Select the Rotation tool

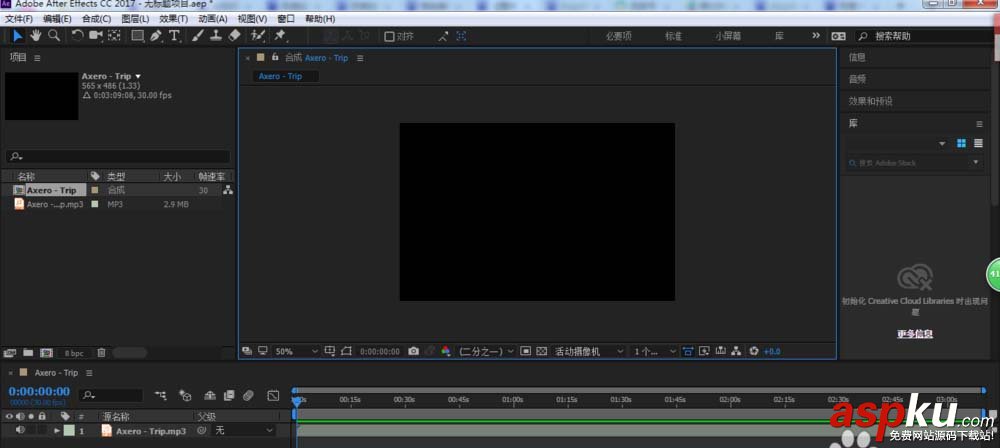point(78,36)
